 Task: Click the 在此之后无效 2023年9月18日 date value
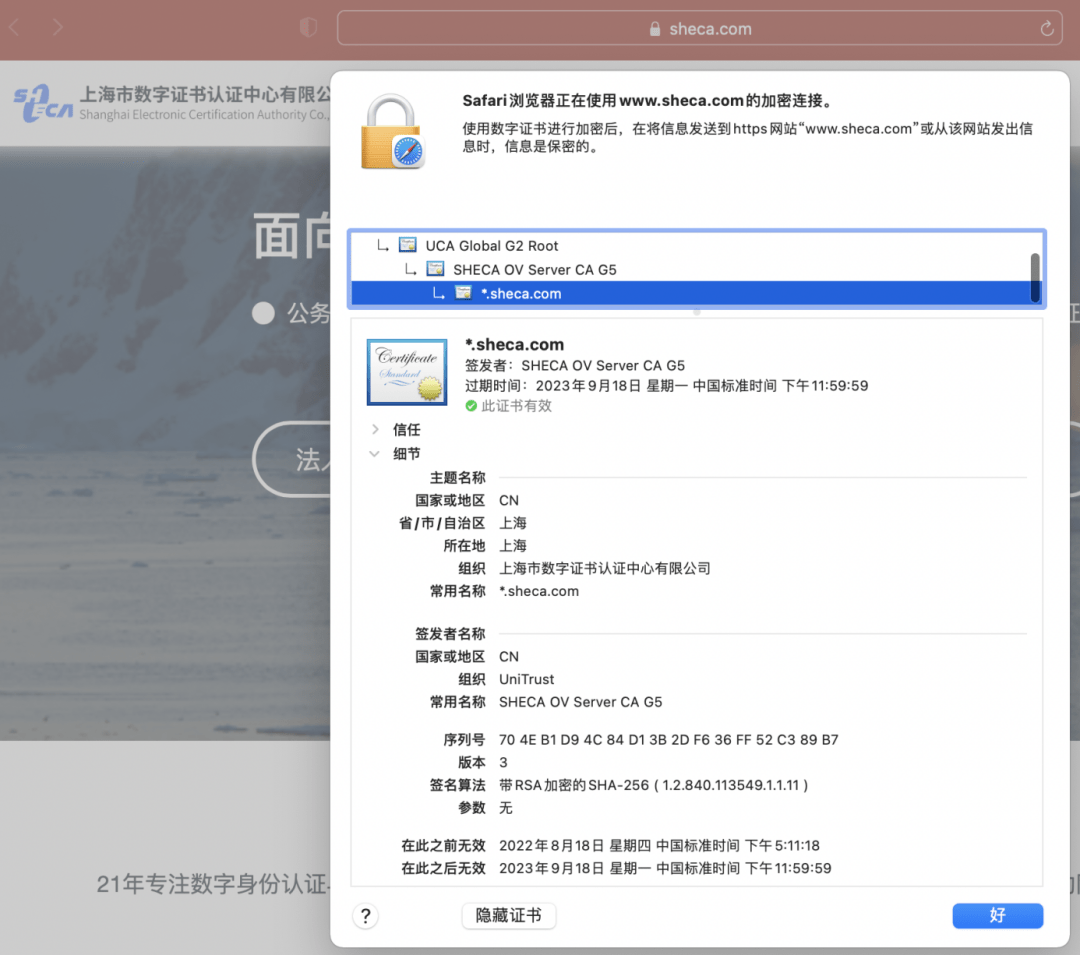pyautogui.click(x=665, y=868)
